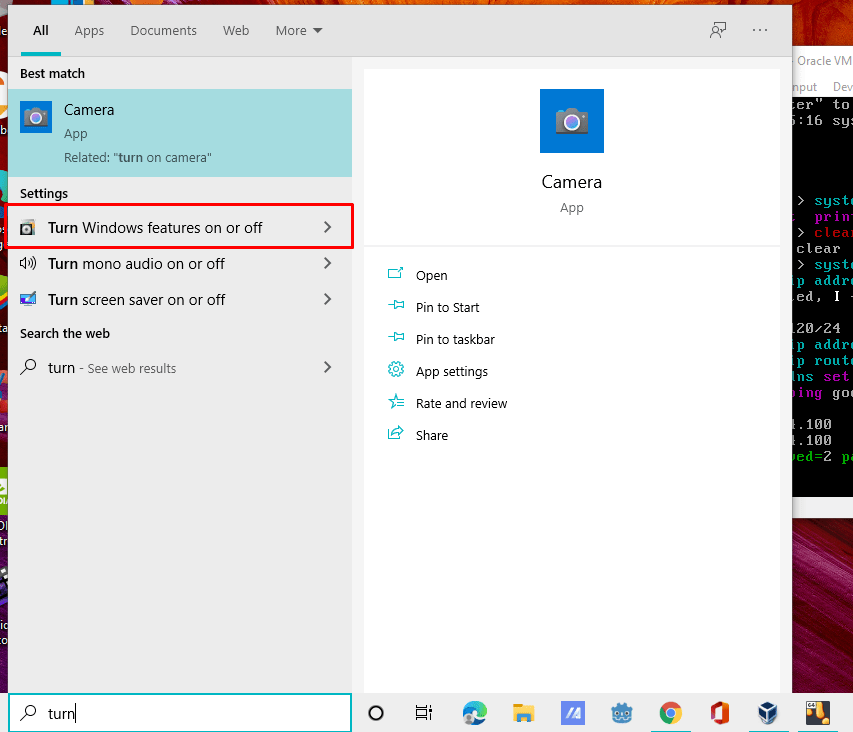Click the Cortana circle icon
This screenshot has width=853, height=732.
pyautogui.click(x=376, y=713)
